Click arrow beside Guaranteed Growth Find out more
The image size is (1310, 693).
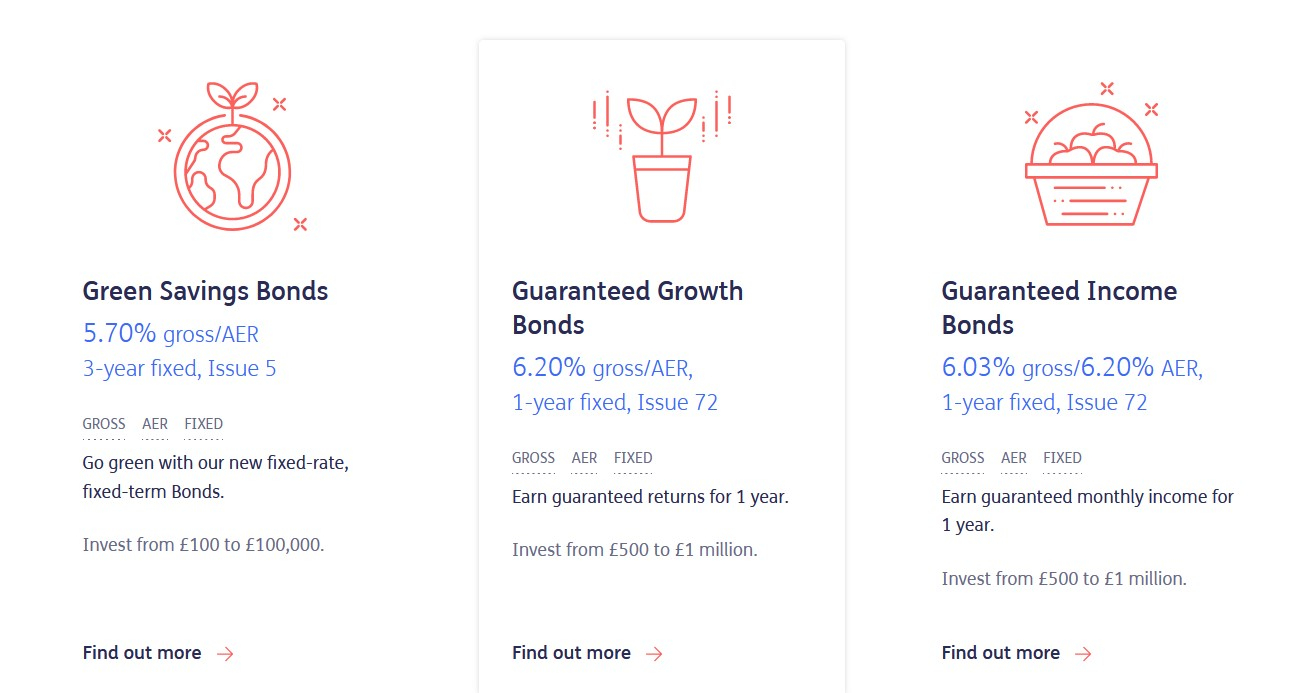[x=654, y=654]
